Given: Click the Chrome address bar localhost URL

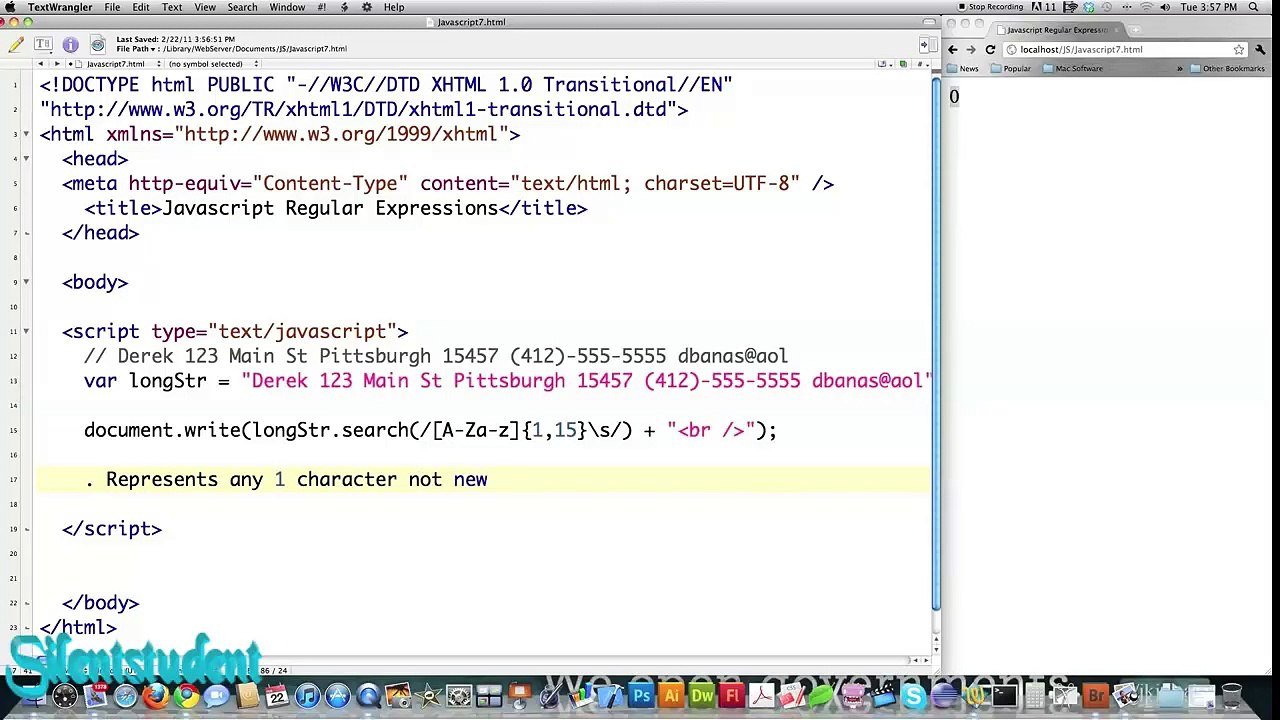Looking at the screenshot, I should [x=1081, y=49].
